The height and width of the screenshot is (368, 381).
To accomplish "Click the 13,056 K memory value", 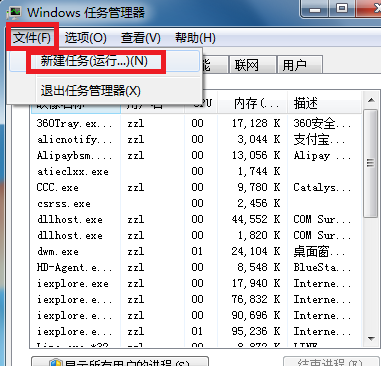I will 256,155.
